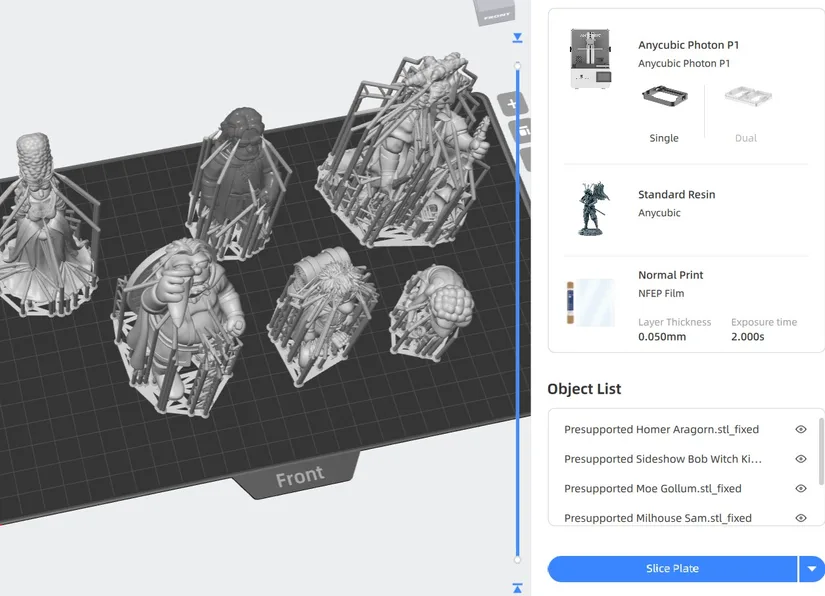Screen dimensions: 825x596
Task: Click the add model plus icon
Action: point(512,102)
